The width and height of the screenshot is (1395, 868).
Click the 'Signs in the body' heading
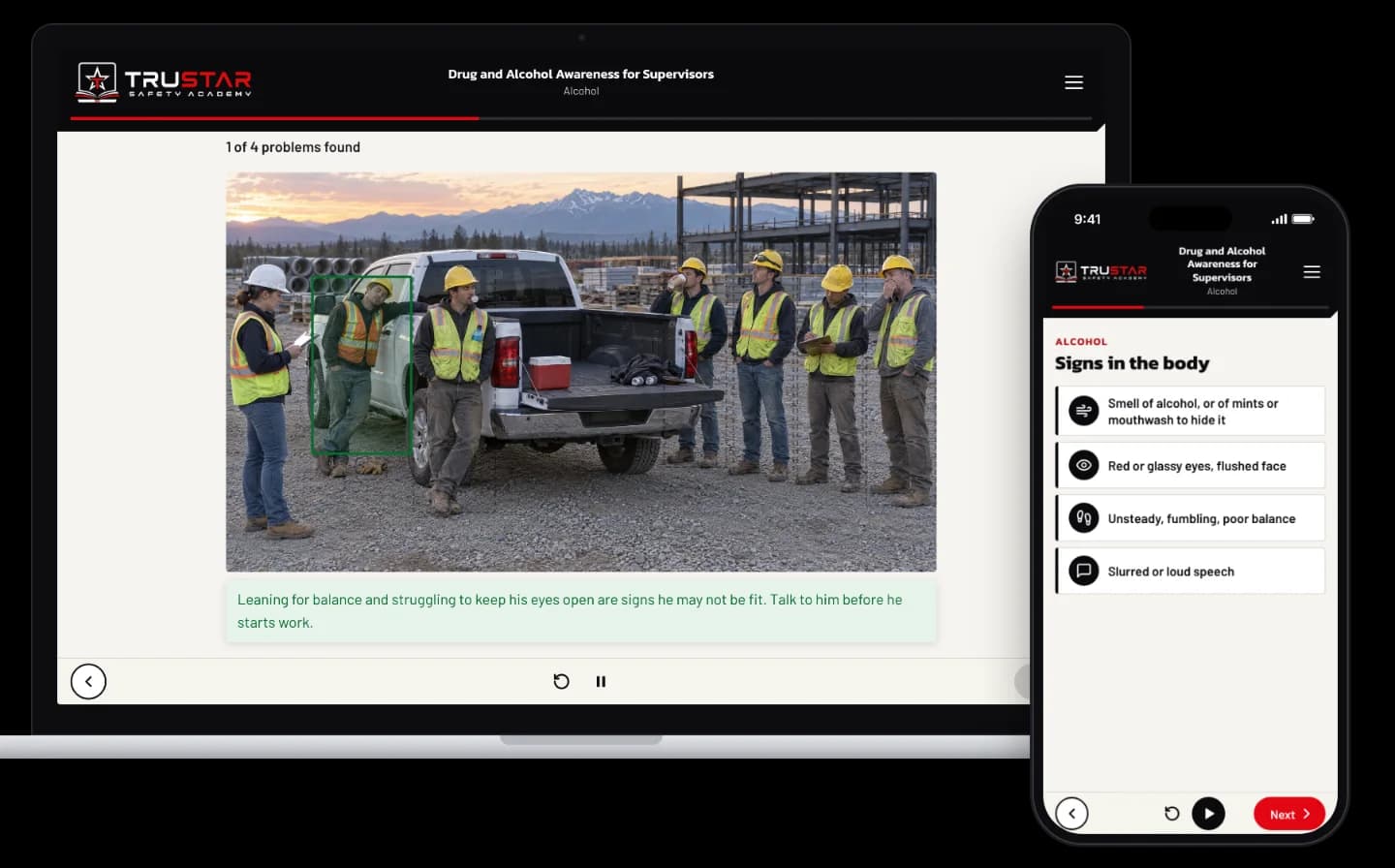pyautogui.click(x=1131, y=363)
